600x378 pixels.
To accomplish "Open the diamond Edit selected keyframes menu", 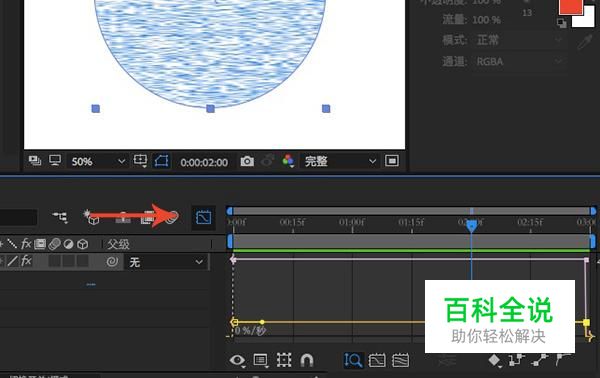I will click(494, 360).
